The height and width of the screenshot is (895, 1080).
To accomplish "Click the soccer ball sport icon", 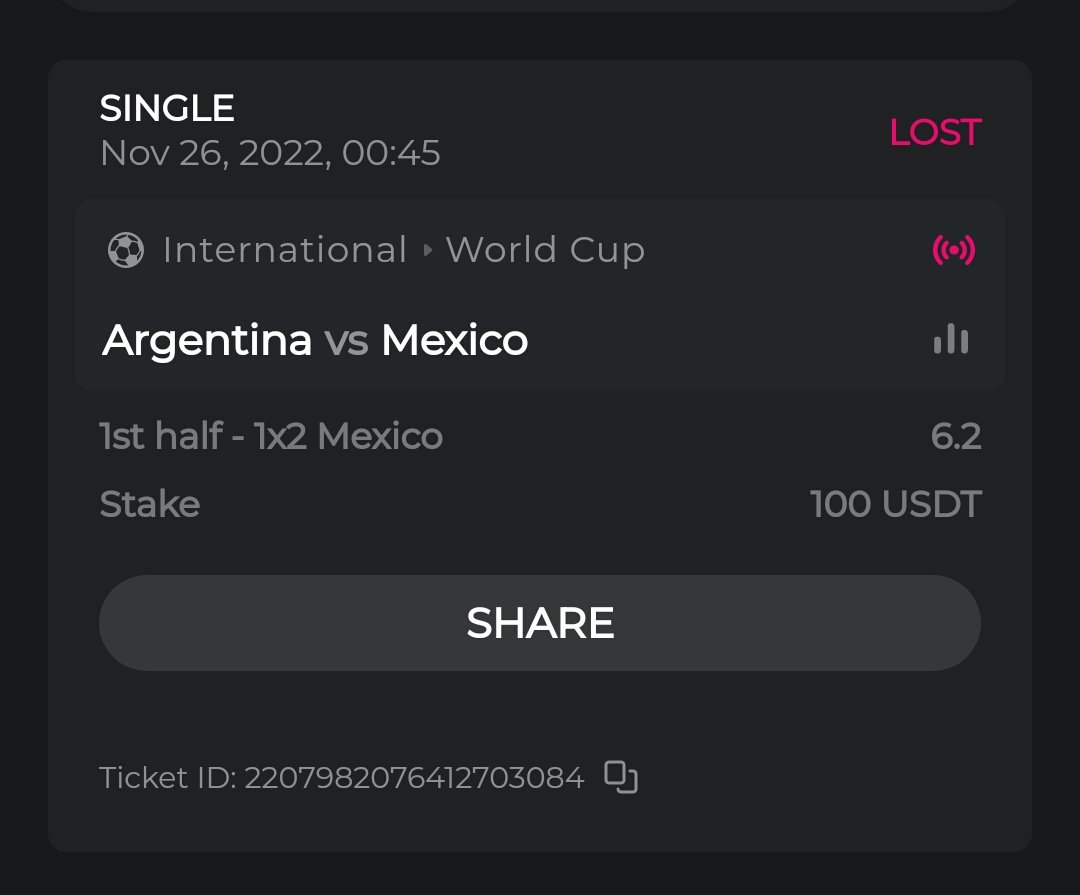I will (x=125, y=250).
